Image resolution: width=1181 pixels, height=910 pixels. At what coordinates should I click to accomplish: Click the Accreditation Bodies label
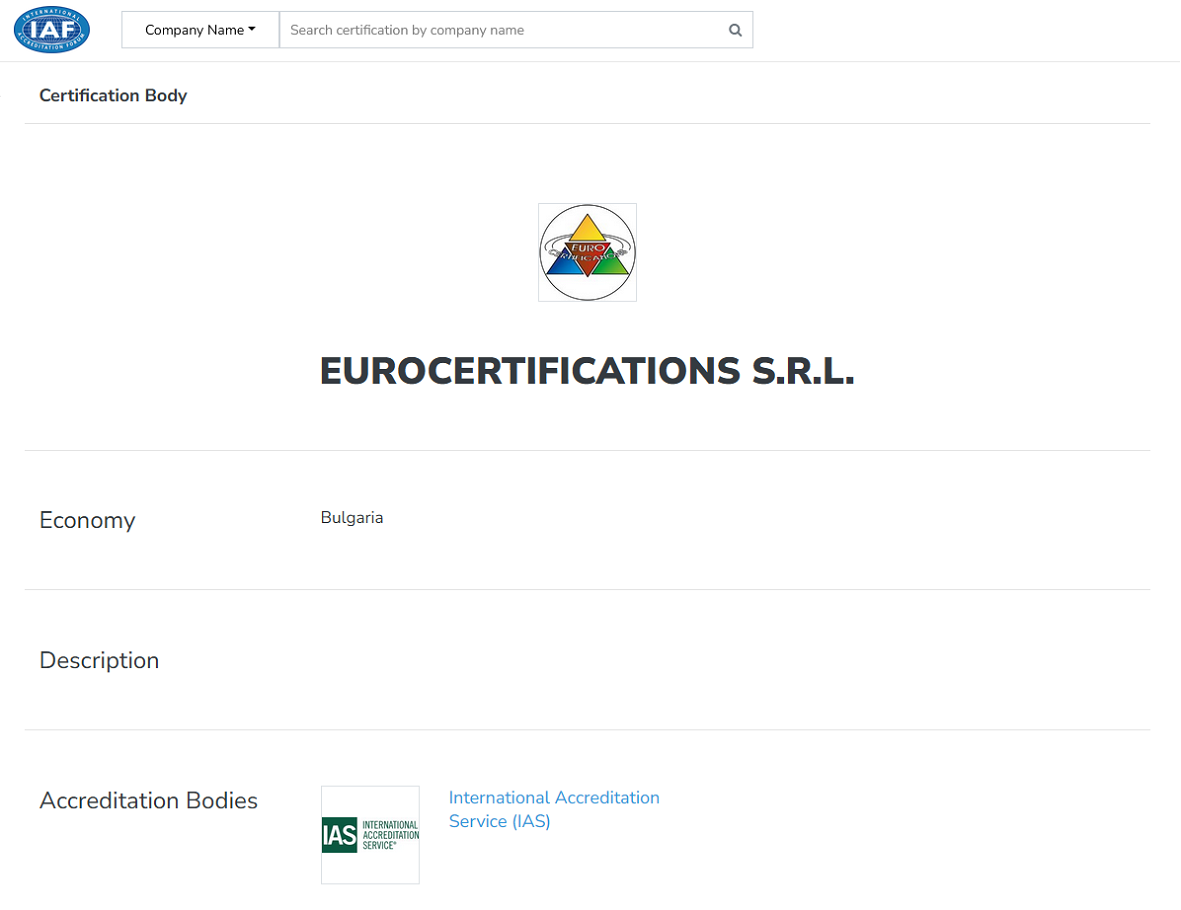(148, 800)
